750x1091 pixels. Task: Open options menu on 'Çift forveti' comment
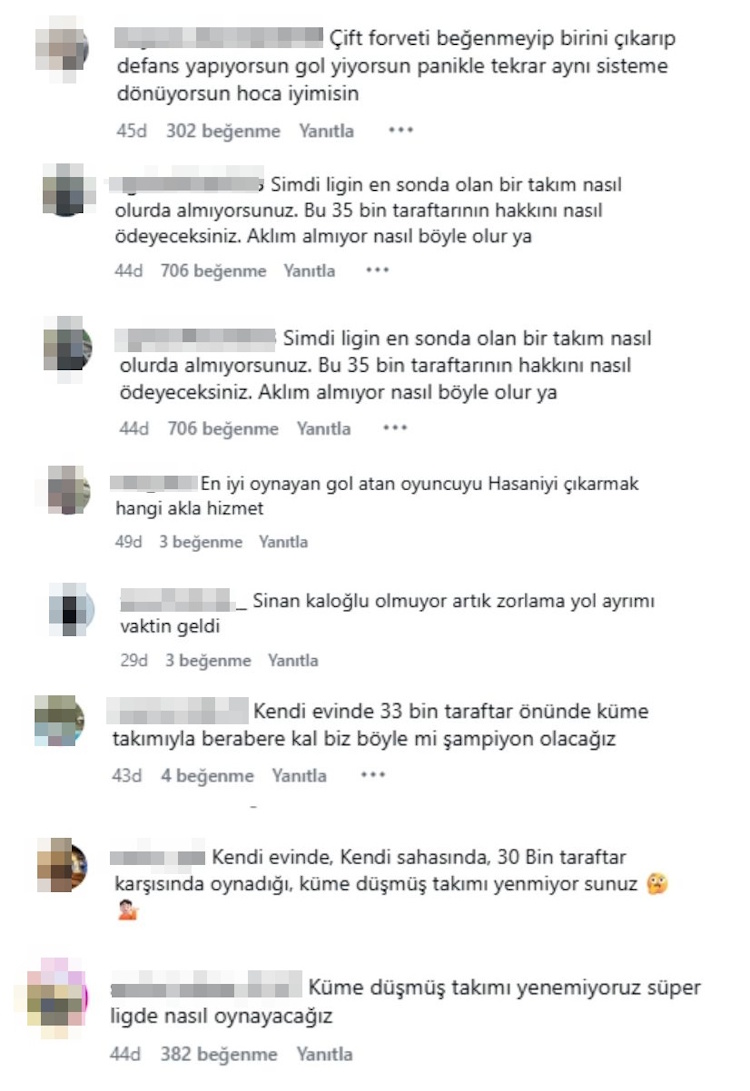pyautogui.click(x=401, y=130)
